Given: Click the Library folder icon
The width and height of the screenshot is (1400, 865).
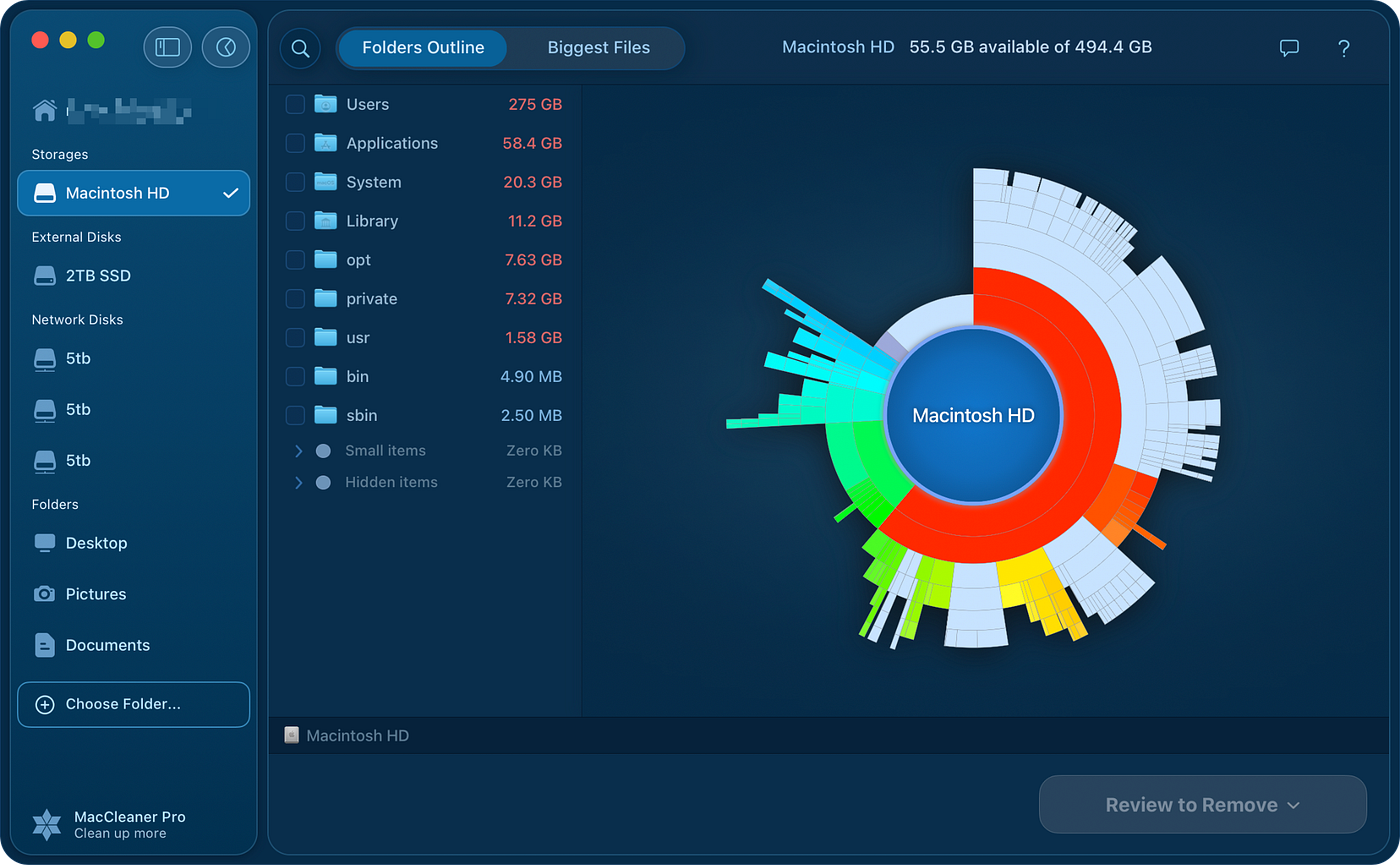Looking at the screenshot, I should [x=325, y=221].
